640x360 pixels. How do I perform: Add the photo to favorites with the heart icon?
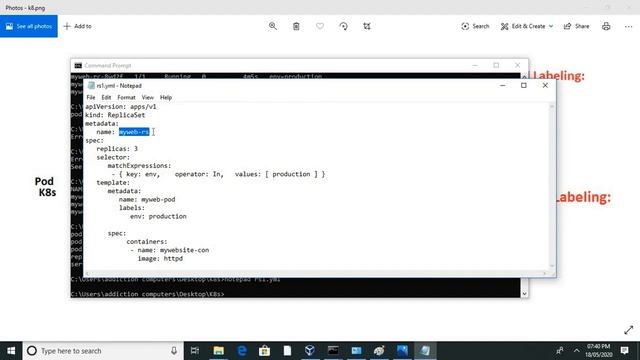320,26
